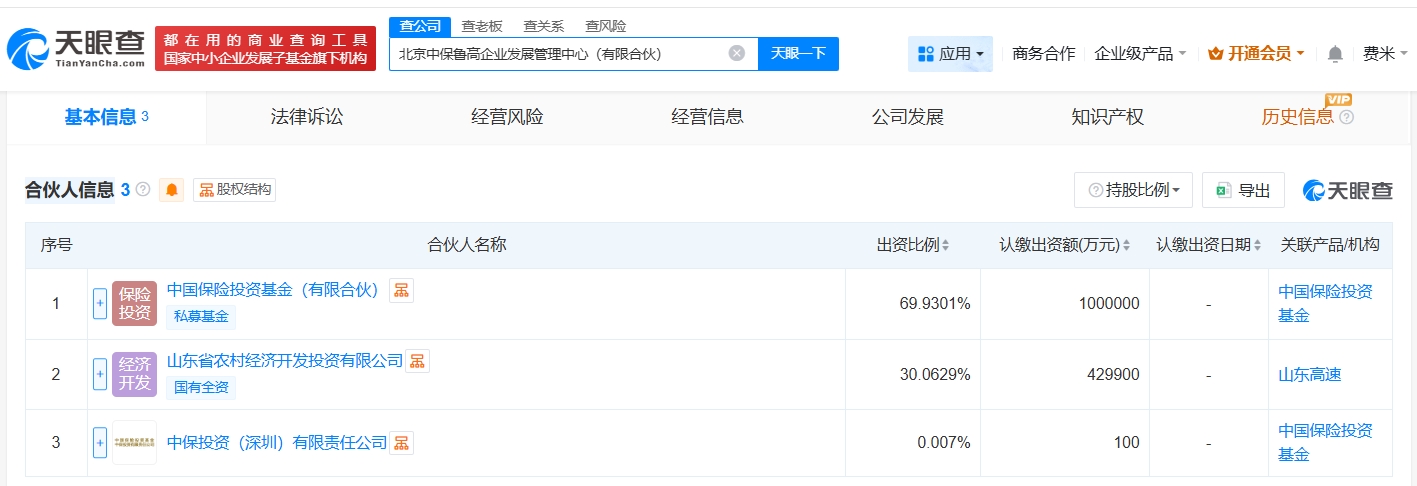Click the 天眼一下 search button

[798, 54]
